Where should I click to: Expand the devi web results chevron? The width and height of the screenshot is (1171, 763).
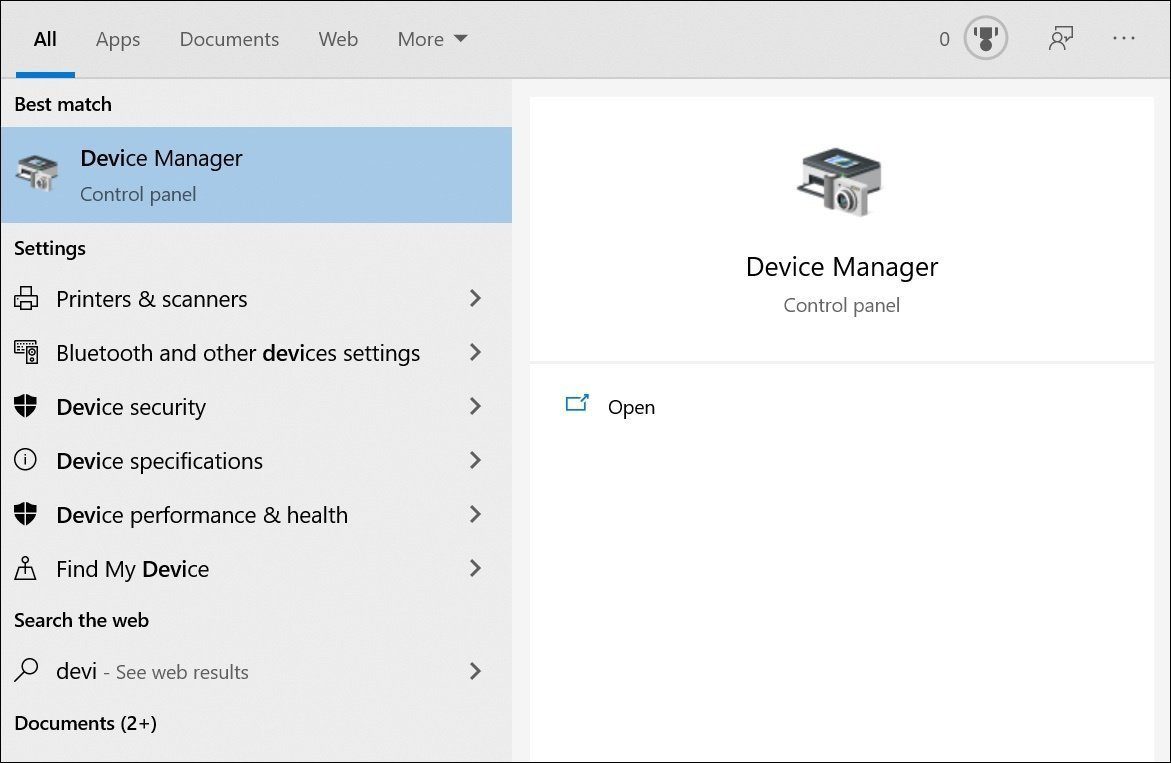[x=475, y=670]
